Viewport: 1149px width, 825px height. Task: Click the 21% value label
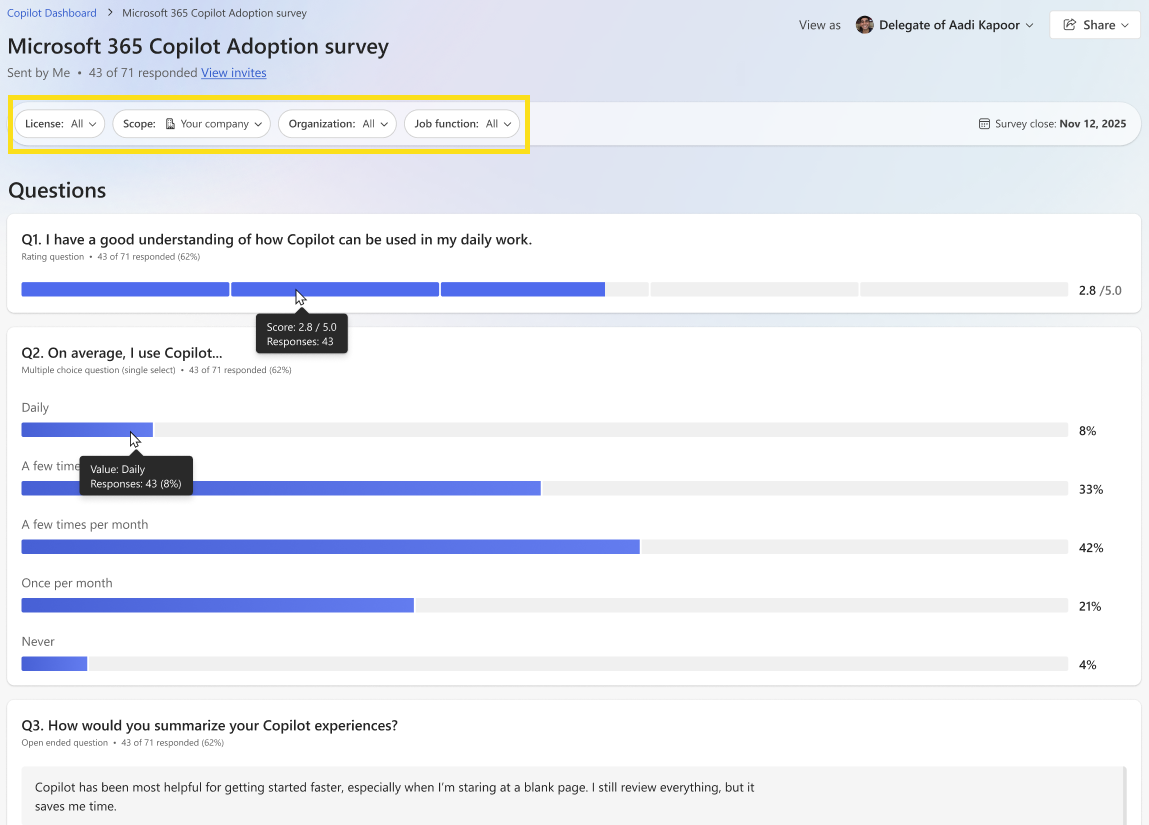tap(1090, 607)
